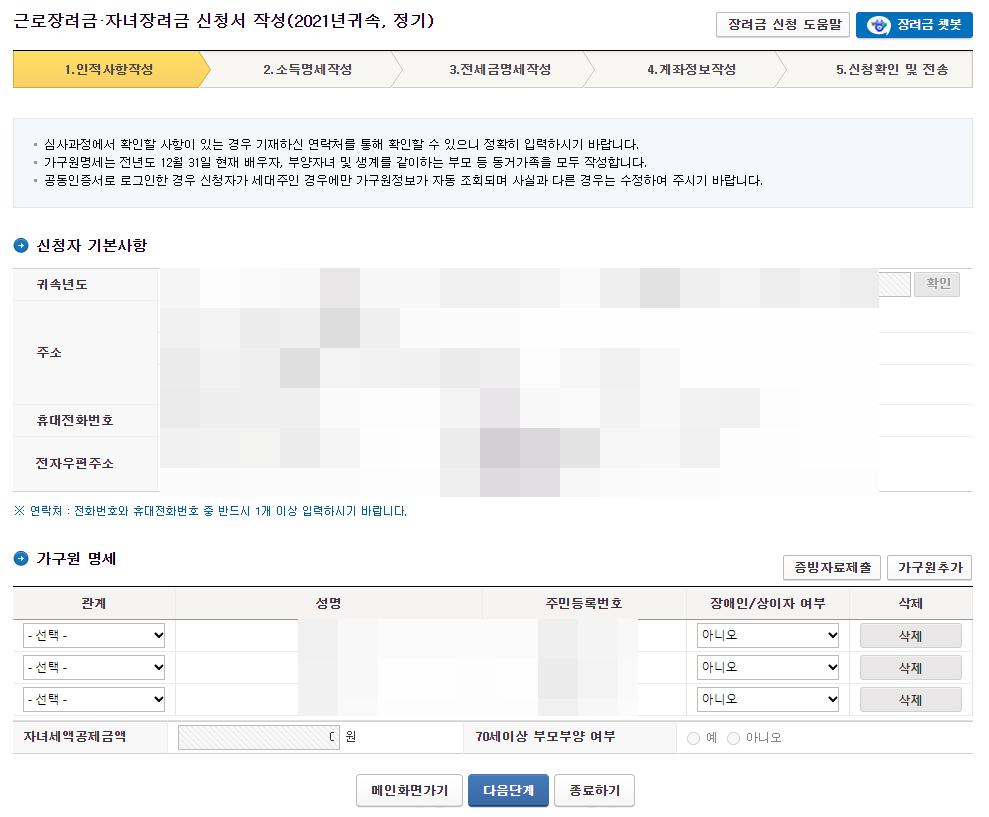
Task: Open the first 장애인/상이자 여부 dropdown
Action: pyautogui.click(x=767, y=635)
